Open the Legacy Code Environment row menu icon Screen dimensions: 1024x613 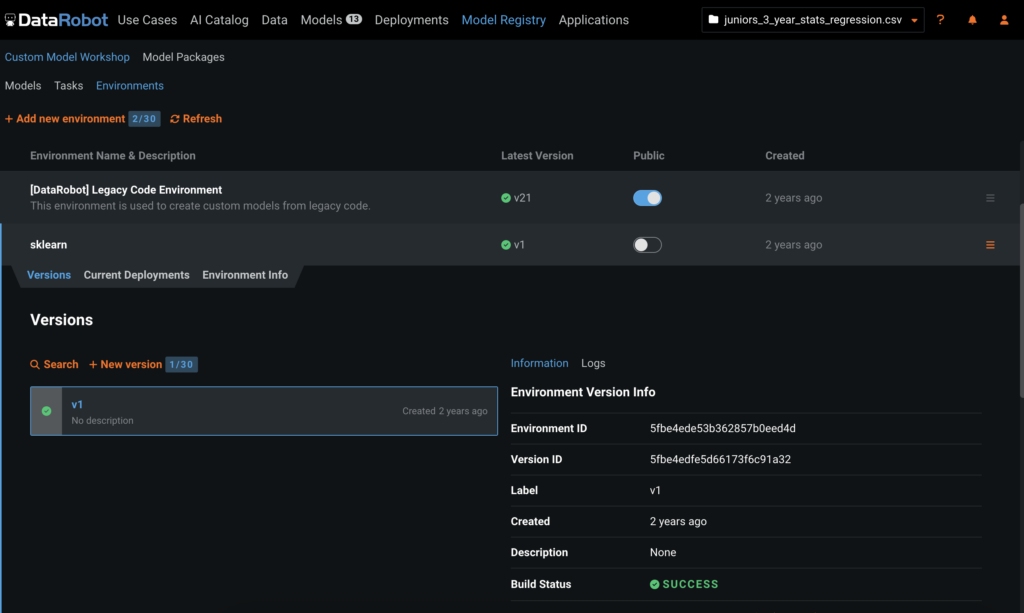[990, 197]
